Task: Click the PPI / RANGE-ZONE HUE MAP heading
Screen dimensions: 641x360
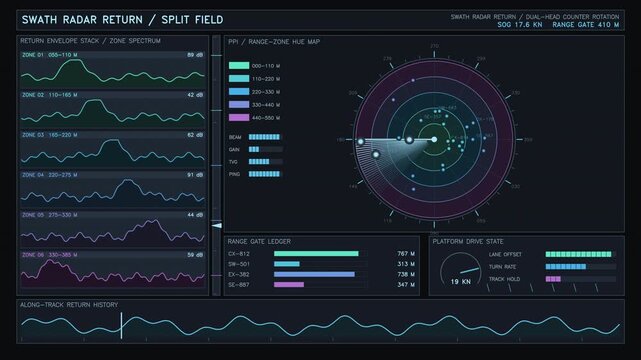Action: click(274, 42)
